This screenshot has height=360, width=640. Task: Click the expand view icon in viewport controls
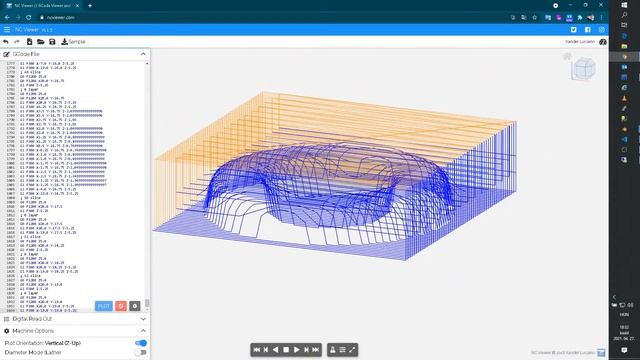click(352, 350)
